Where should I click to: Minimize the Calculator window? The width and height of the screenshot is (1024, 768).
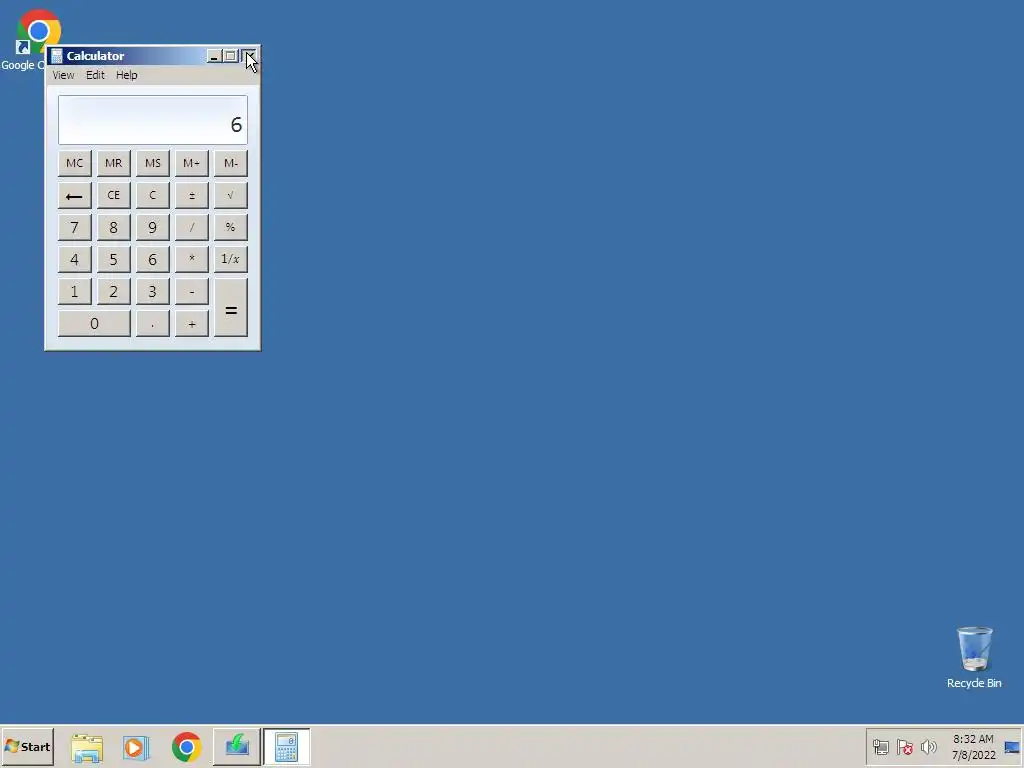click(x=214, y=56)
